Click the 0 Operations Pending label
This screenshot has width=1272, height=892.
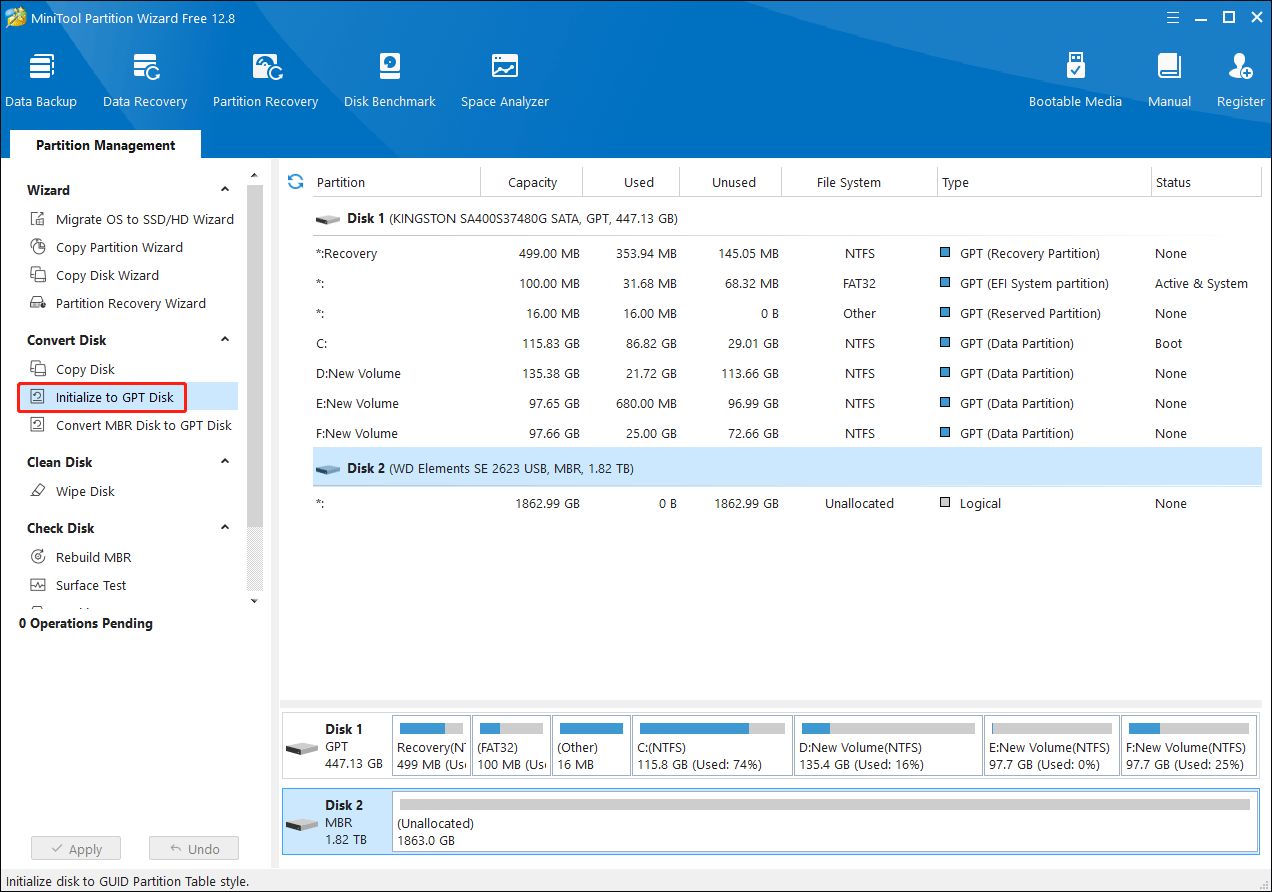click(86, 623)
